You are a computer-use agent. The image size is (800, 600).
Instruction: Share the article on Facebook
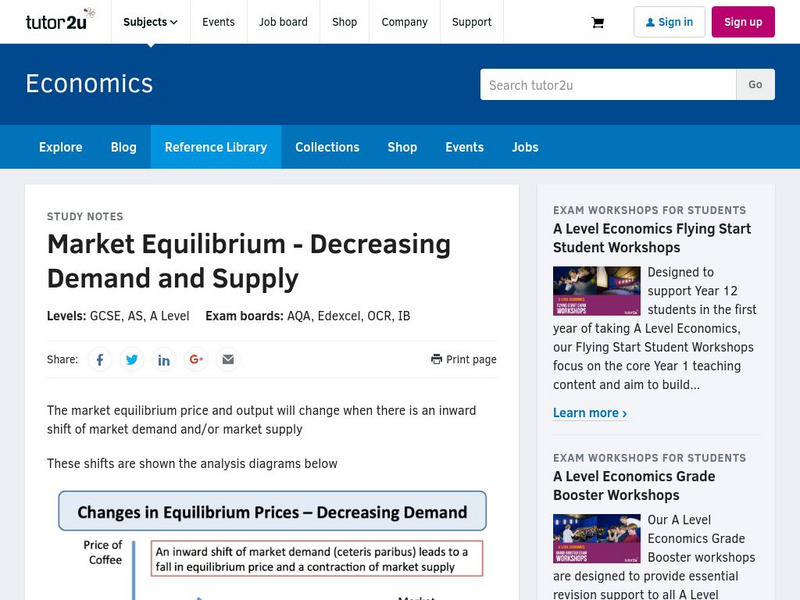(100, 359)
